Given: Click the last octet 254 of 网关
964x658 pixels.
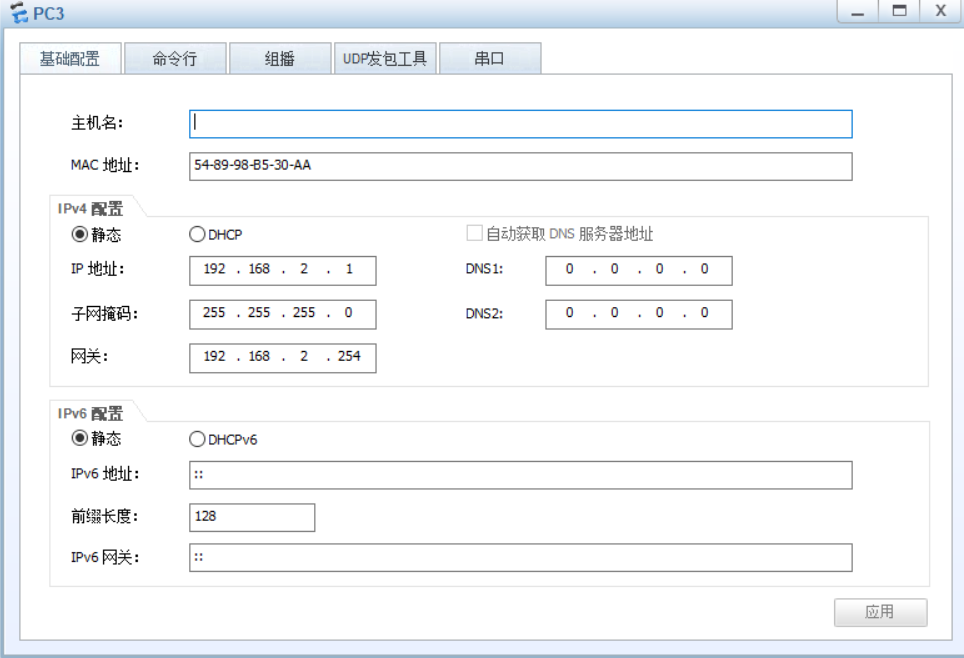Looking at the screenshot, I should coord(349,356).
